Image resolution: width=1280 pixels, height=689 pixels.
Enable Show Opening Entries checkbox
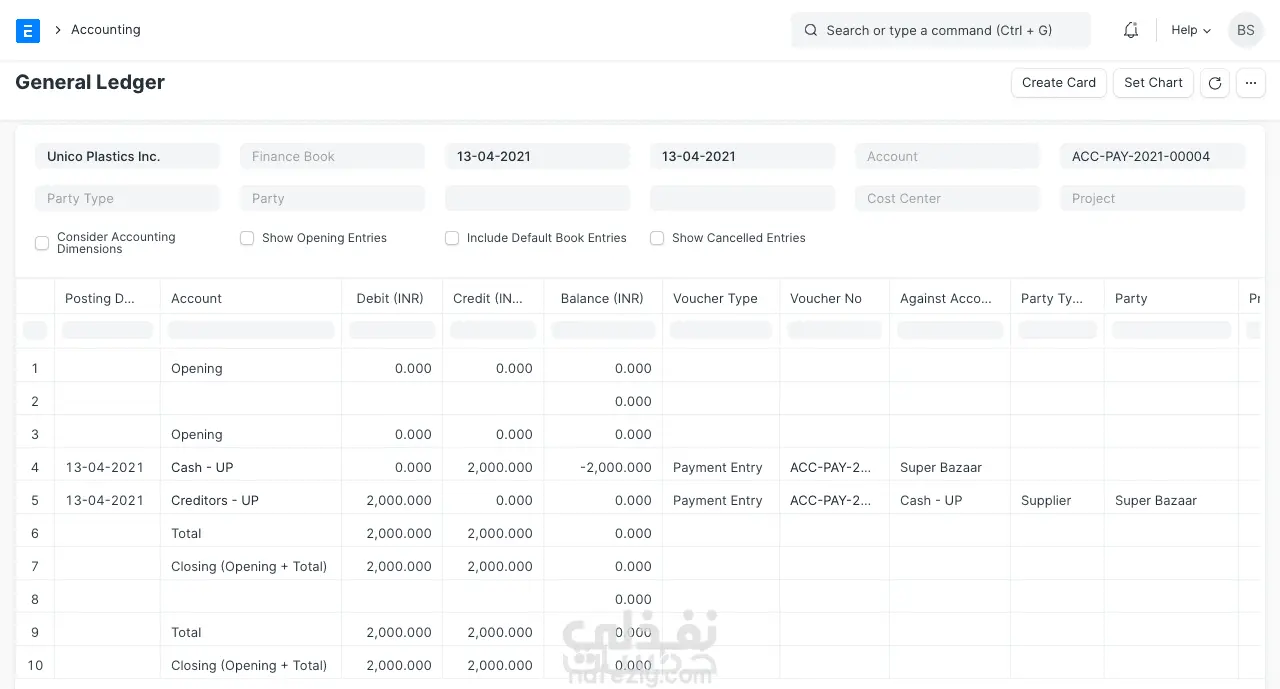click(x=247, y=238)
